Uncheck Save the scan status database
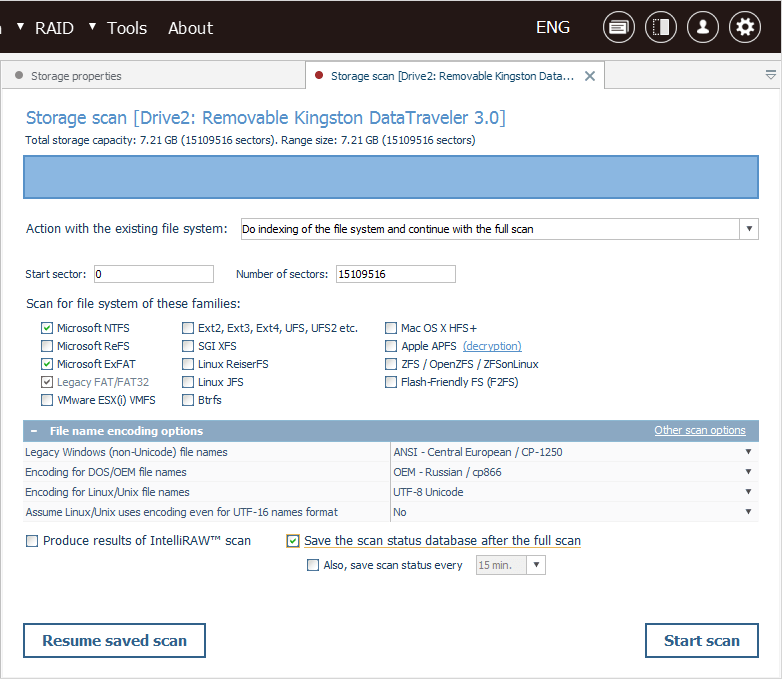 click(293, 541)
